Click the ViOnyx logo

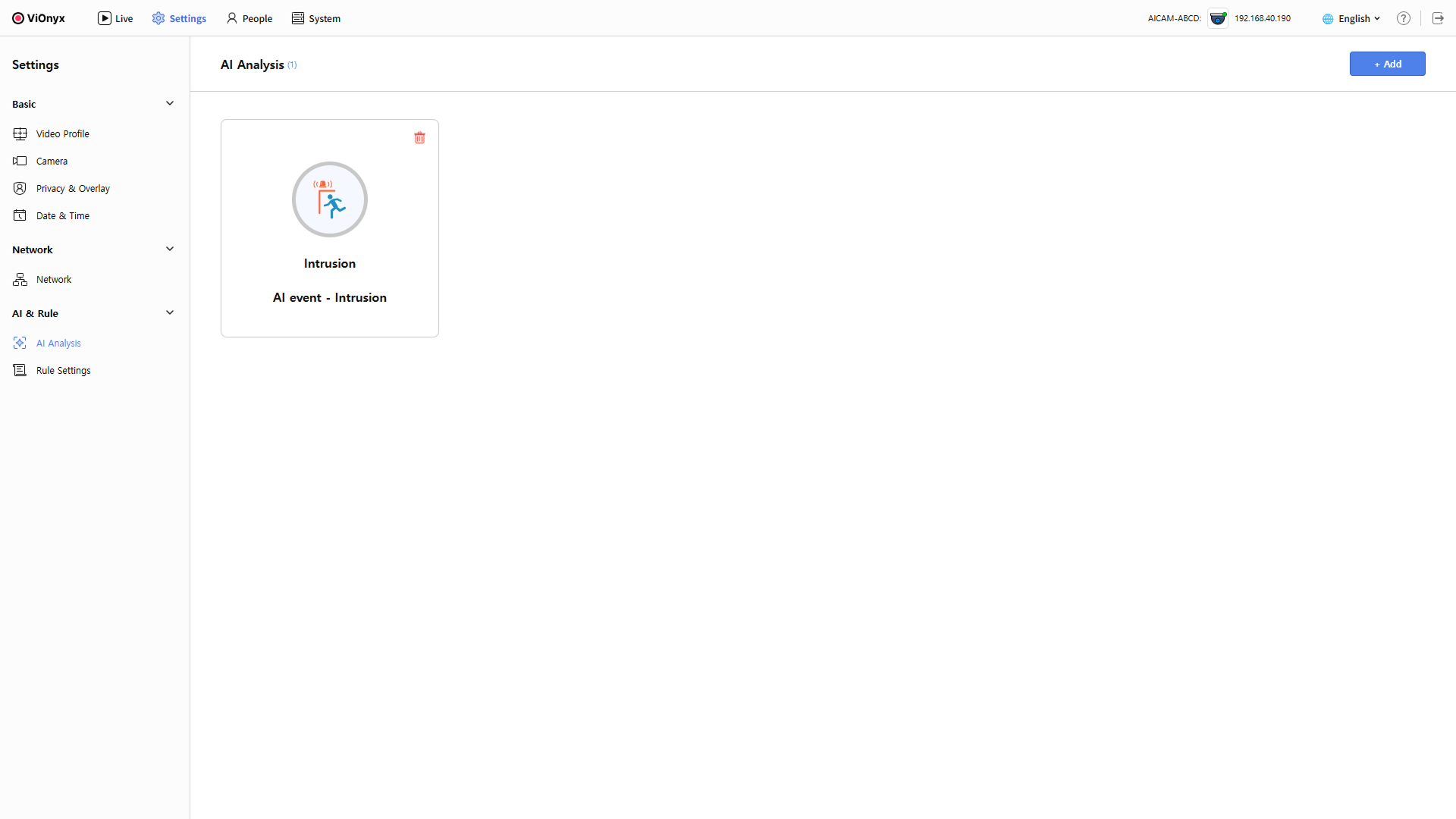click(x=39, y=18)
